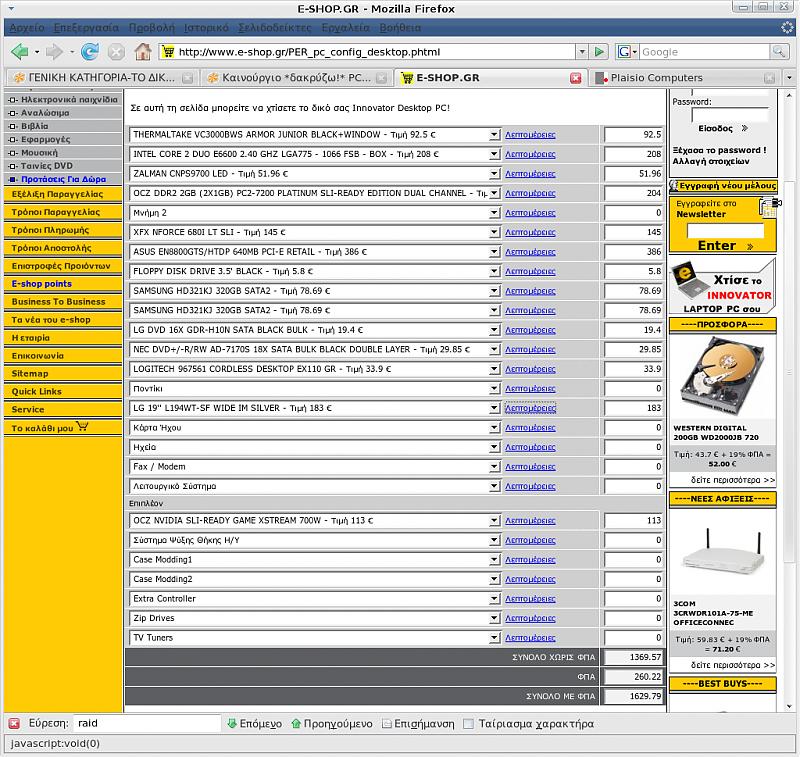The height and width of the screenshot is (757, 800).
Task: Click the Ξέχασα το password link
Action: pos(719,150)
